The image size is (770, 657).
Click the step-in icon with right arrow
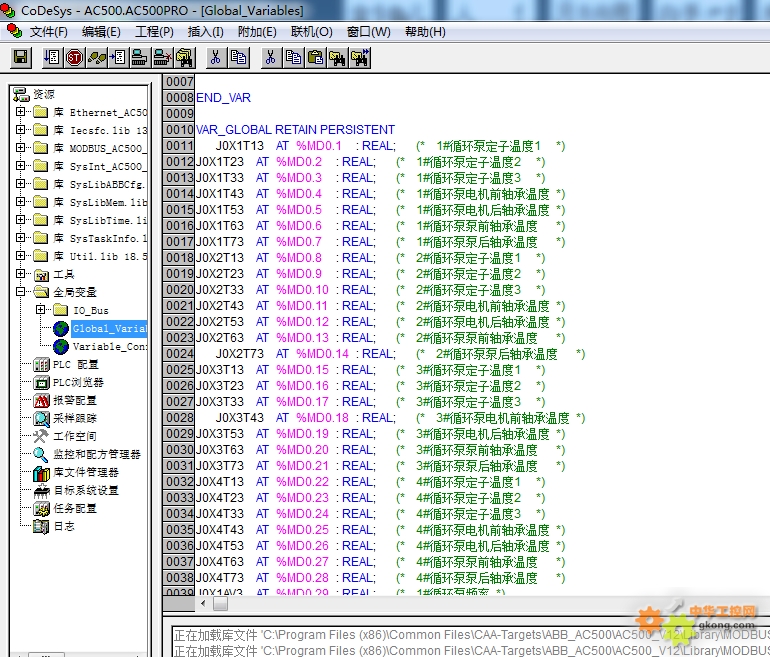pos(118,58)
